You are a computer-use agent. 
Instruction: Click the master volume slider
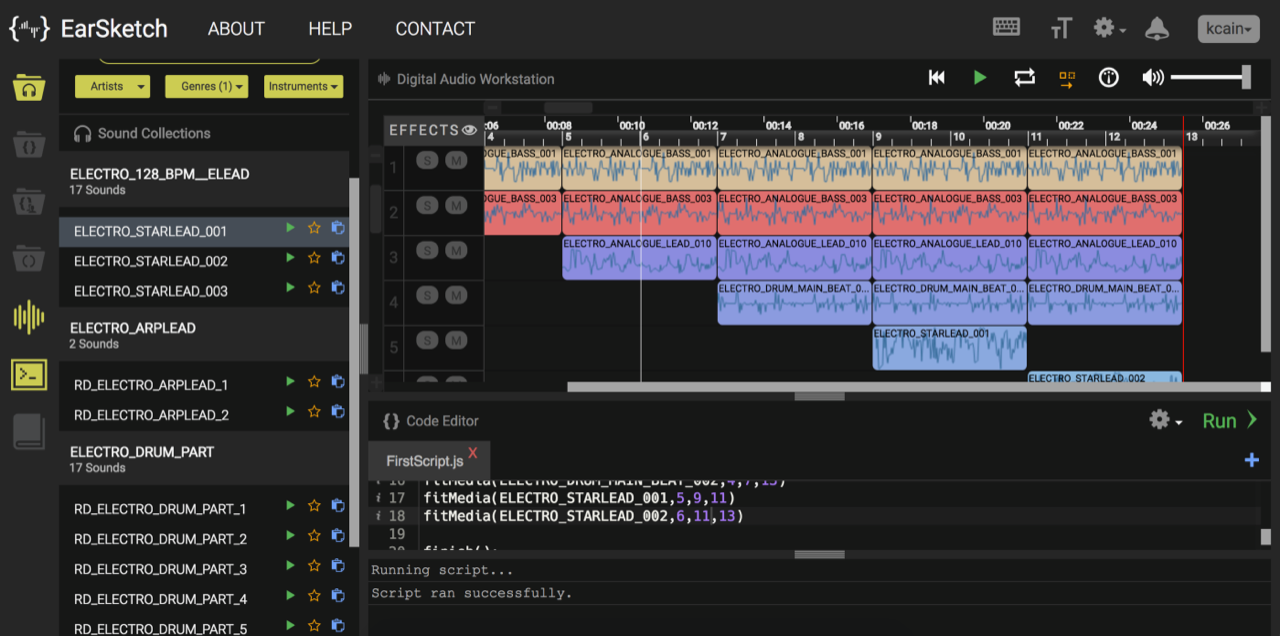point(1210,78)
